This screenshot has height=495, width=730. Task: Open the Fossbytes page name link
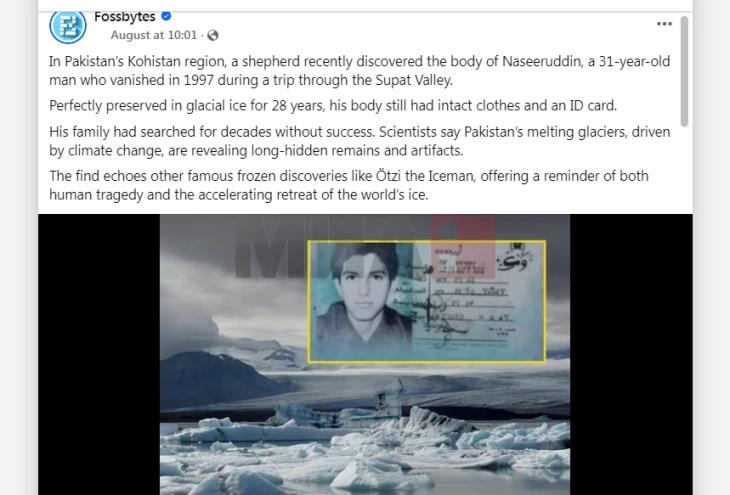click(125, 17)
